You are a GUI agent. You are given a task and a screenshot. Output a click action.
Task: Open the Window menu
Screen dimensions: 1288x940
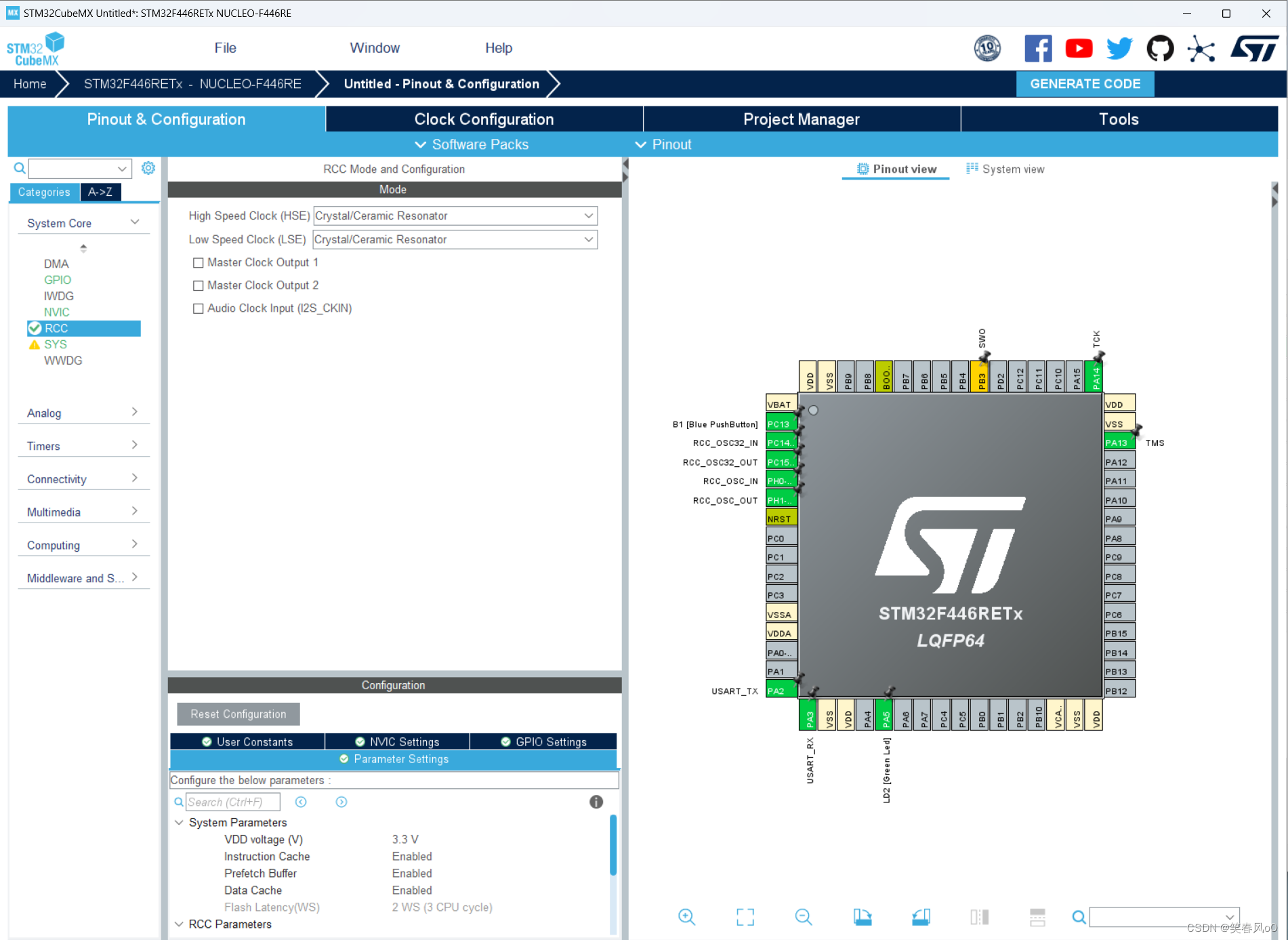375,48
